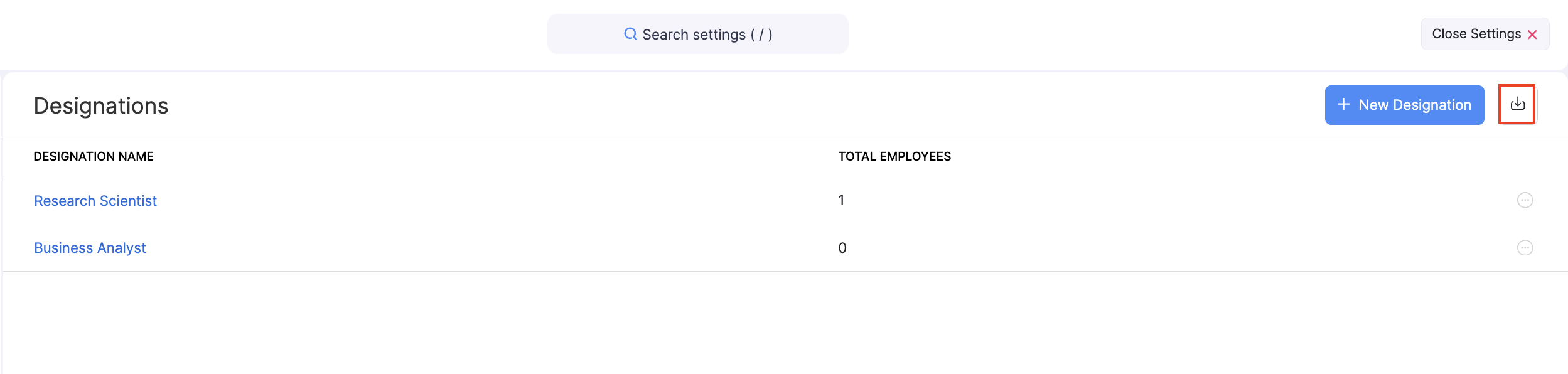The height and width of the screenshot is (374, 1568).
Task: Click the employee count 1 for Research Scientist
Action: point(841,200)
